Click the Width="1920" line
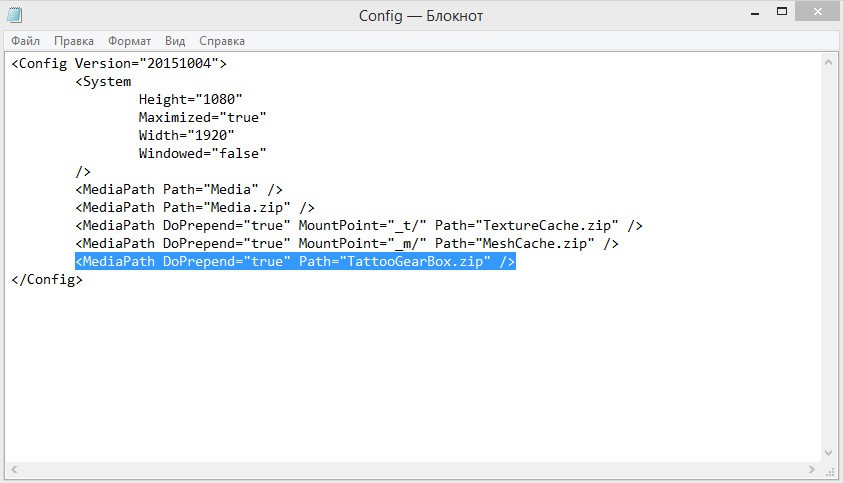Viewport: 843px width, 483px height. (x=186, y=136)
